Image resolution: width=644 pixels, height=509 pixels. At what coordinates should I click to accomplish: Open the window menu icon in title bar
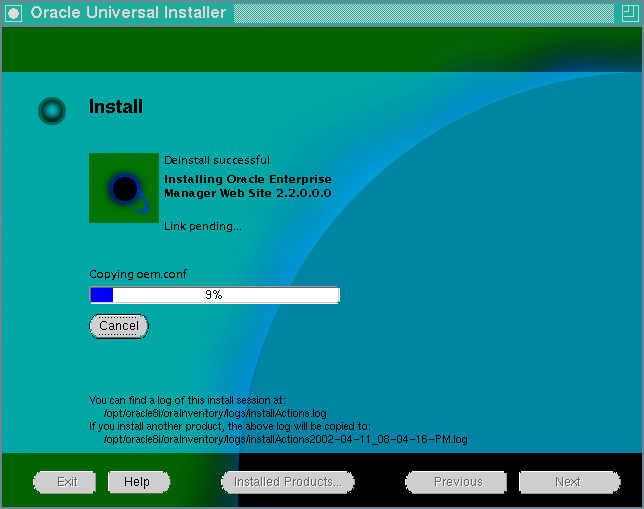click(x=13, y=13)
